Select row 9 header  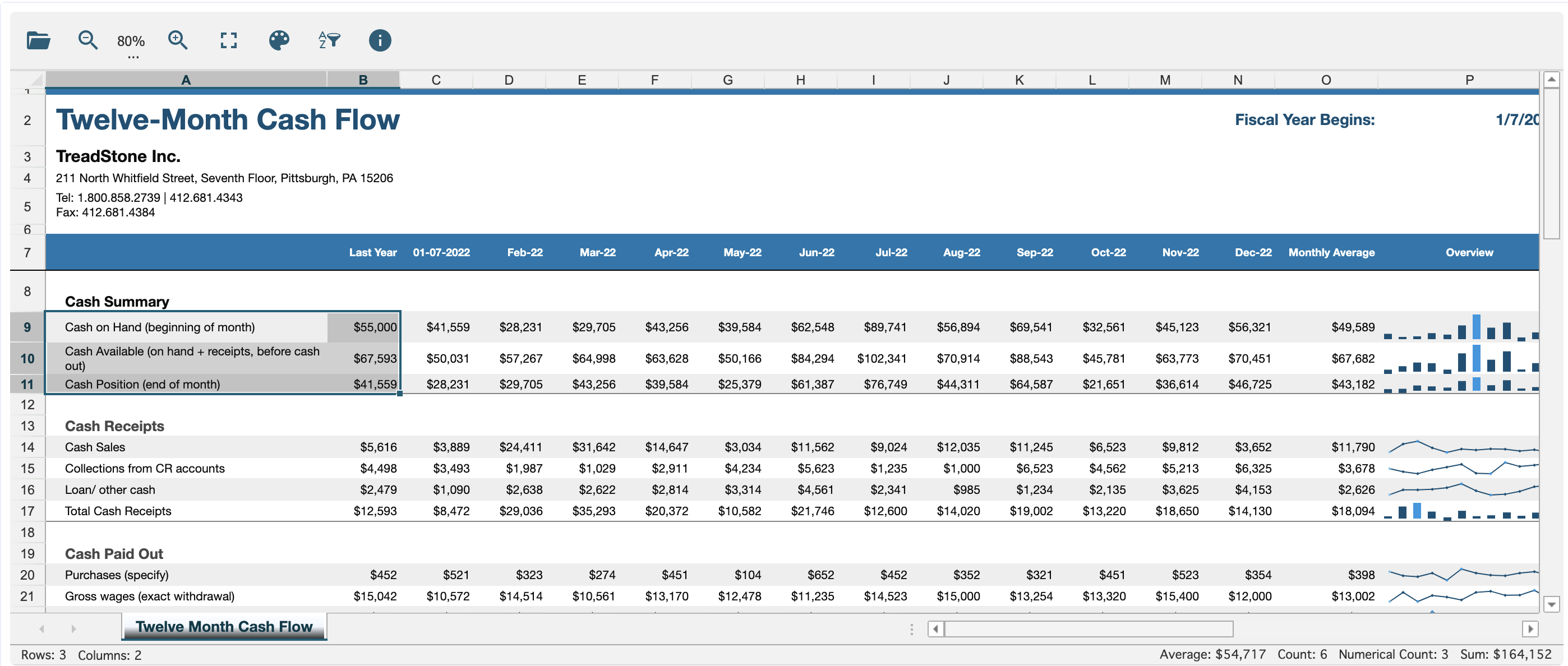click(x=27, y=327)
